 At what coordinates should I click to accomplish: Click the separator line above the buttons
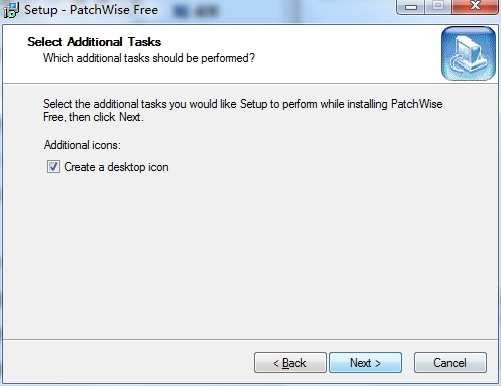pyautogui.click(x=250, y=340)
